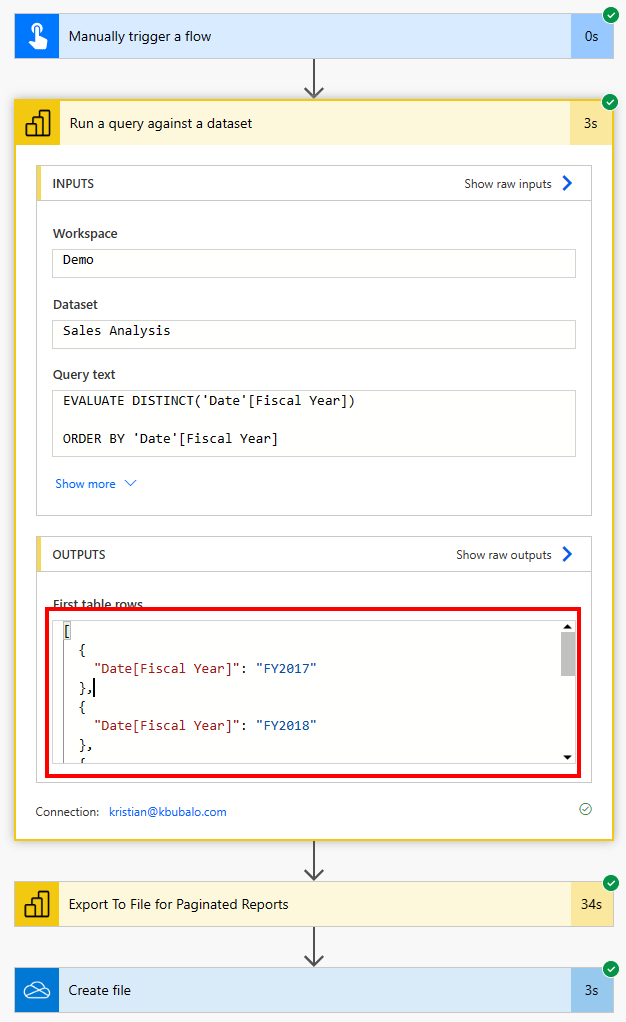Click the OneDrive cloud icon on Create file

pos(37,990)
